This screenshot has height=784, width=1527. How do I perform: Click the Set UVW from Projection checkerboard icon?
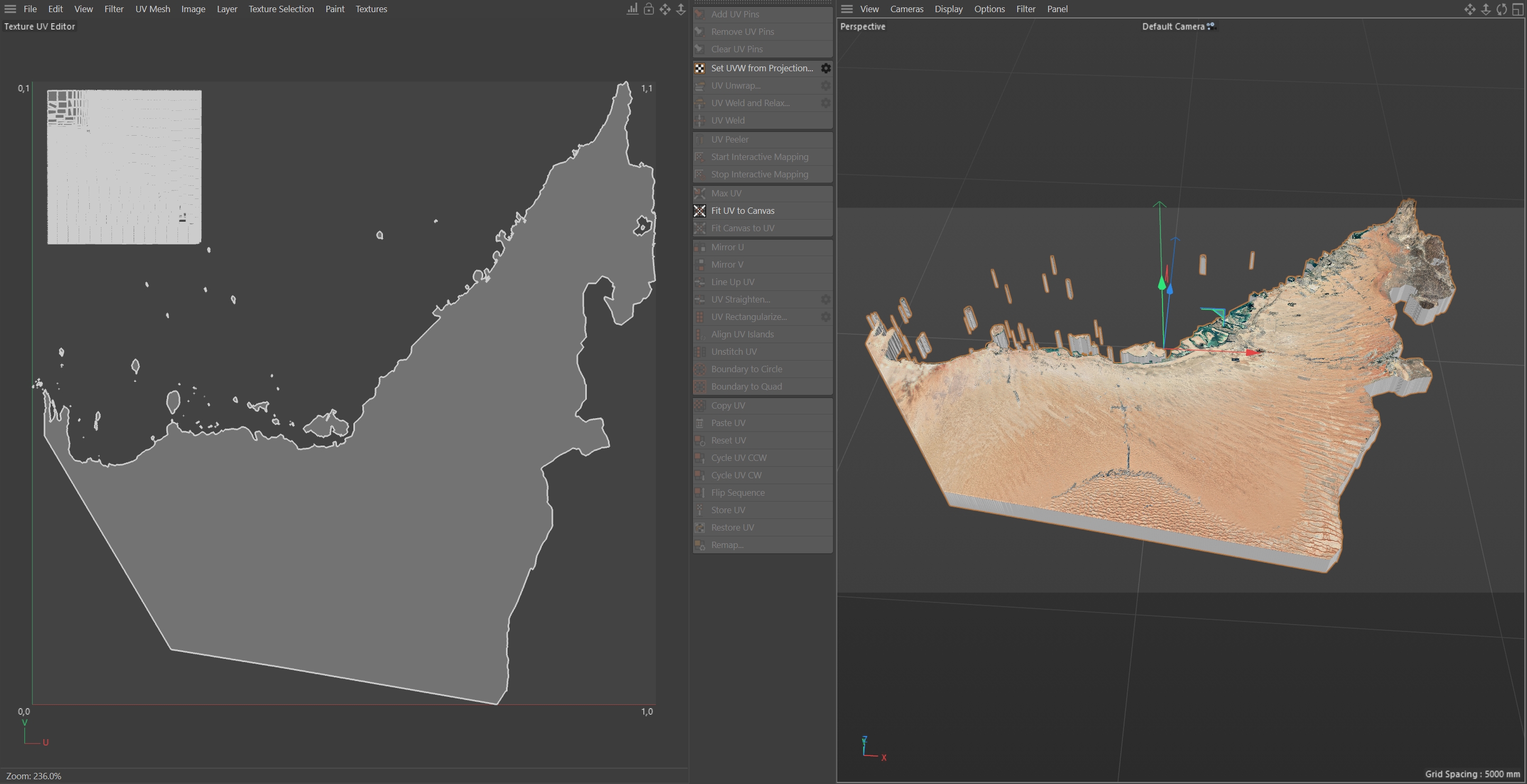(700, 68)
